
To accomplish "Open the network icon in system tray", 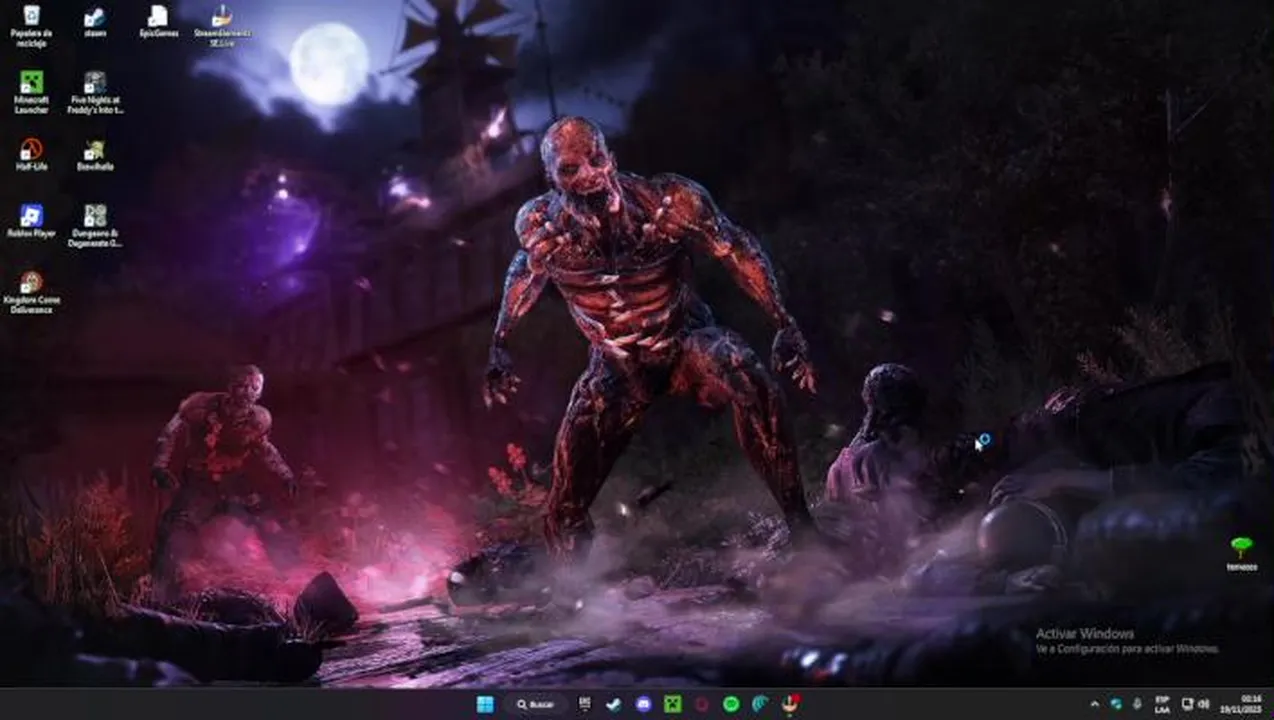I will tap(1187, 704).
